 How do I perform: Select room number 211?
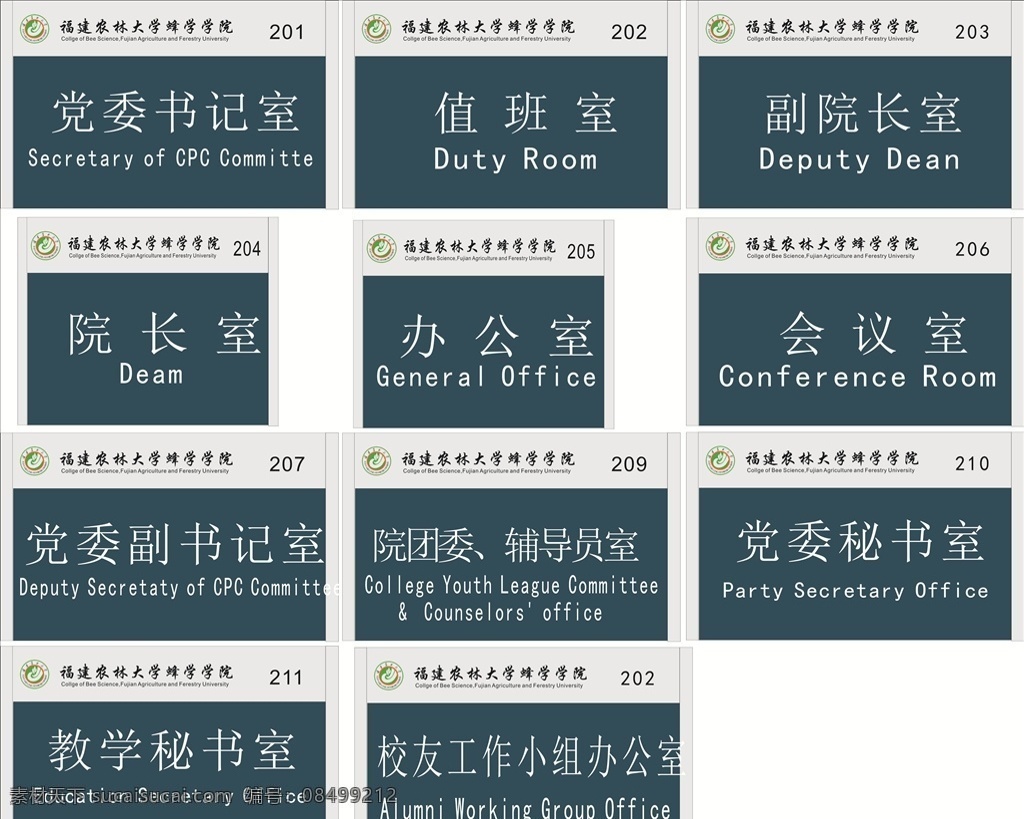[286, 677]
